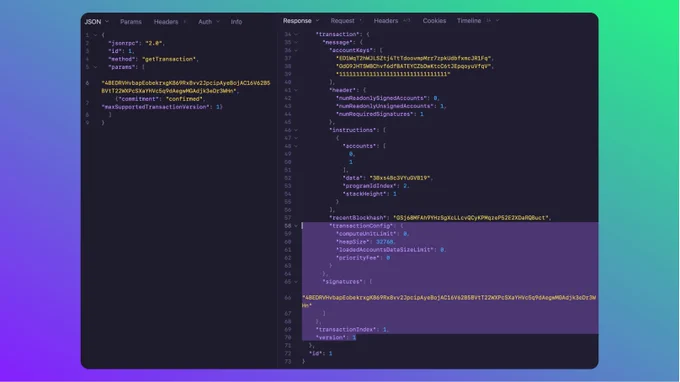The height and width of the screenshot is (382, 680).
Task: Collapse the root object at request line 1
Action: [x=95, y=35]
